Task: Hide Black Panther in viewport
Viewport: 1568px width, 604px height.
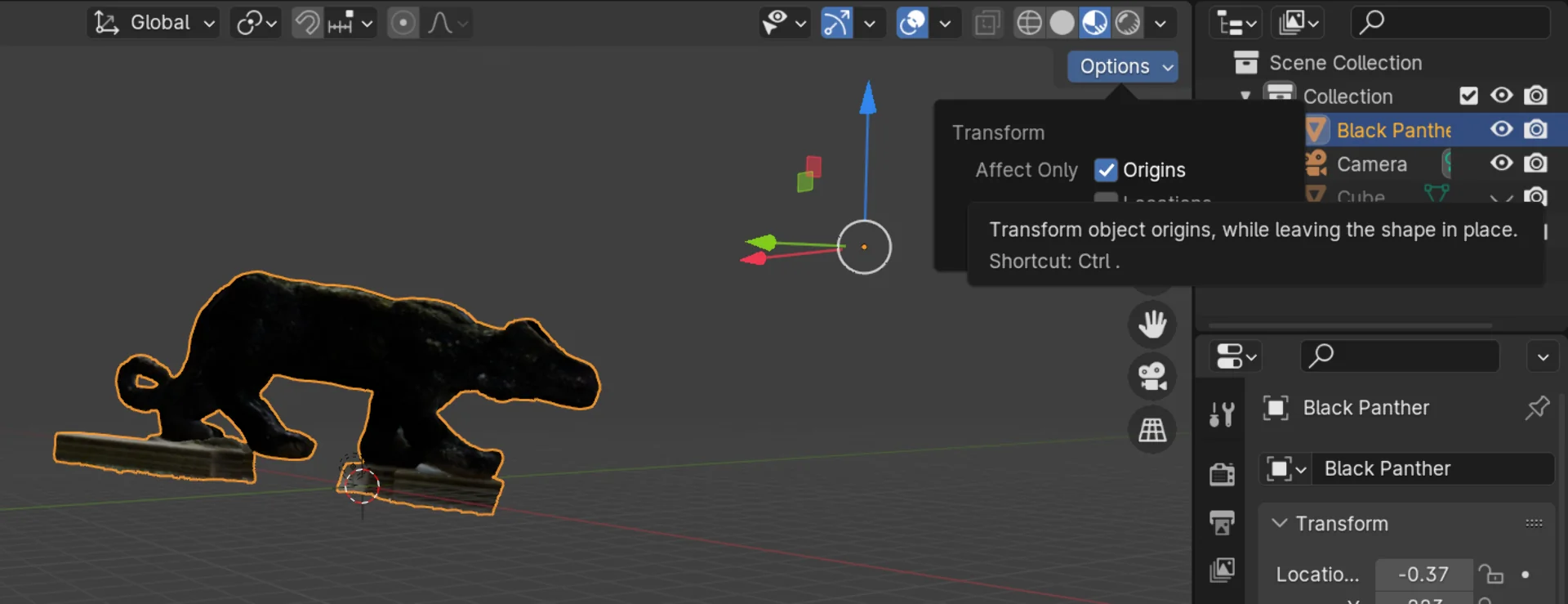Action: point(1501,129)
